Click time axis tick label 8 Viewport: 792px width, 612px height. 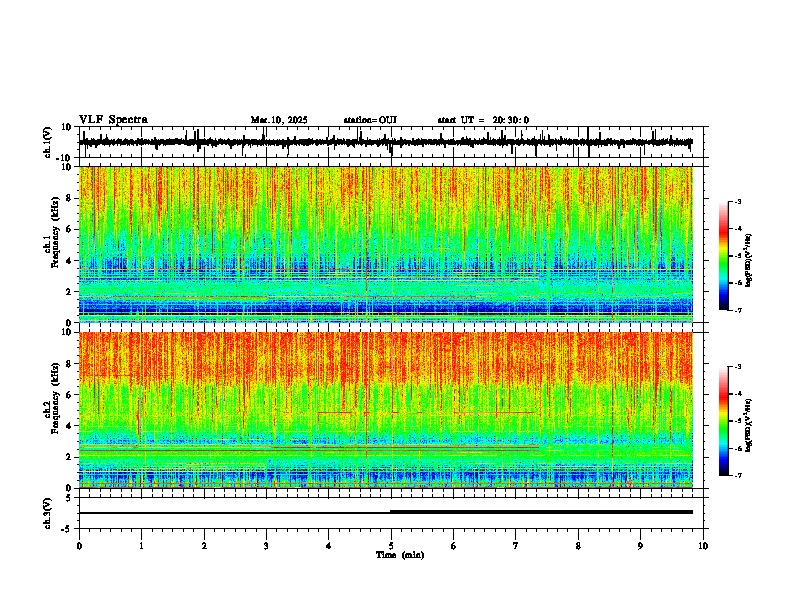578,546
